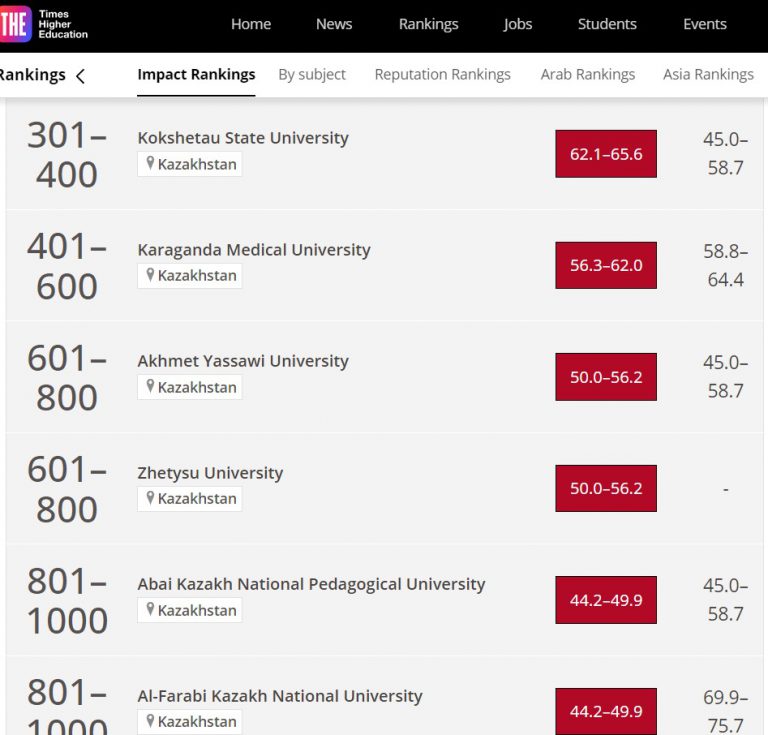Screen dimensions: 768x735
Task: Switch to the Impact Rankings tab
Action: click(x=196, y=74)
